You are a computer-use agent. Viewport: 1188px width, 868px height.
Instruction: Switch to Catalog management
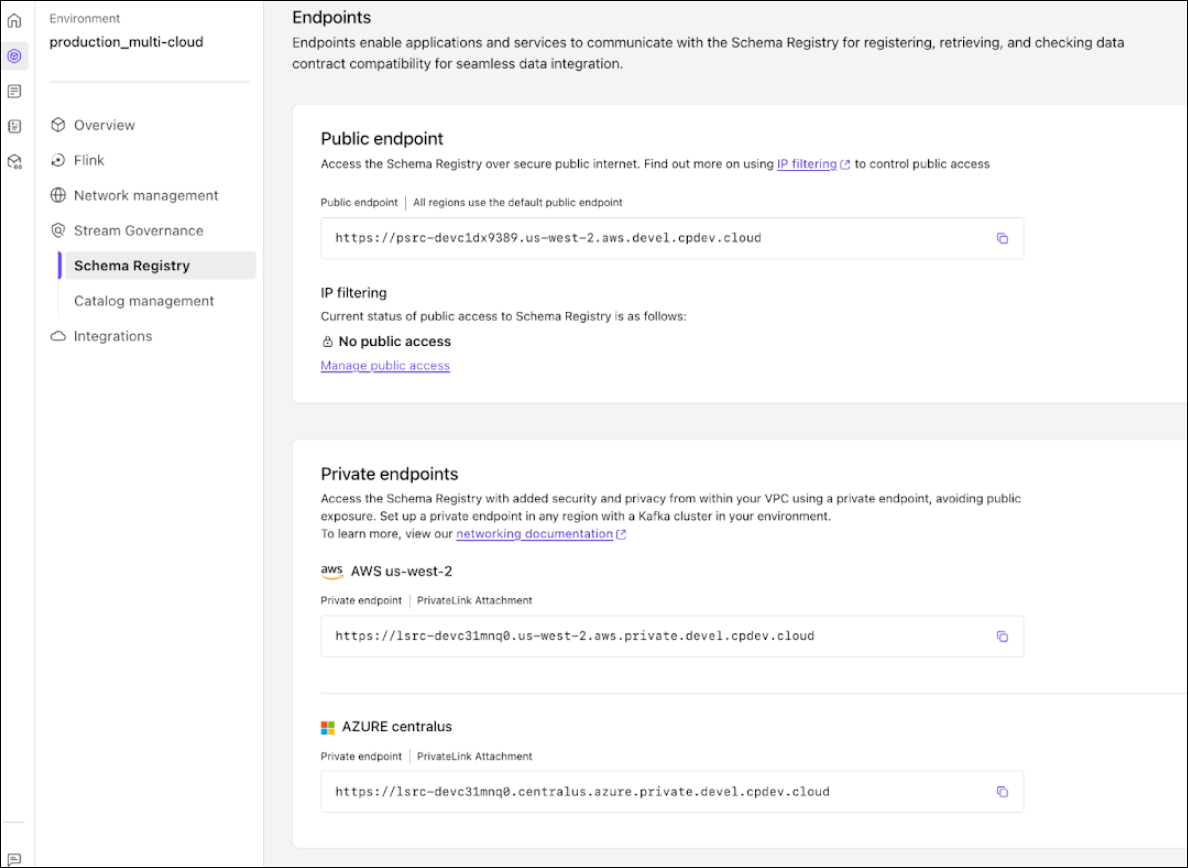click(143, 300)
